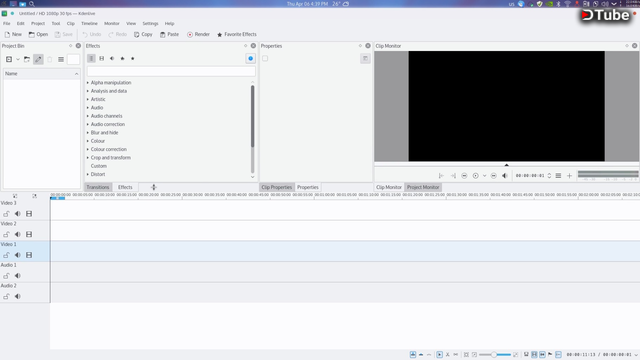Click the Copy toolbar button
Viewport: 640px width, 360px height.
(143, 34)
